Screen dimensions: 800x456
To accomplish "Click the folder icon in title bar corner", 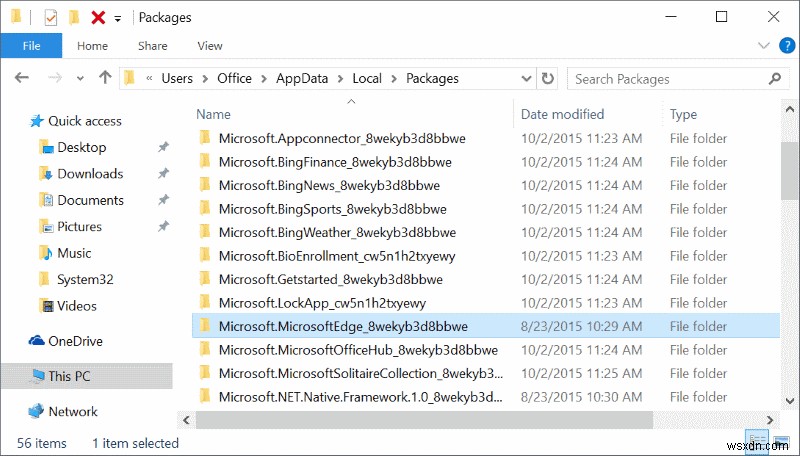I will point(16,17).
